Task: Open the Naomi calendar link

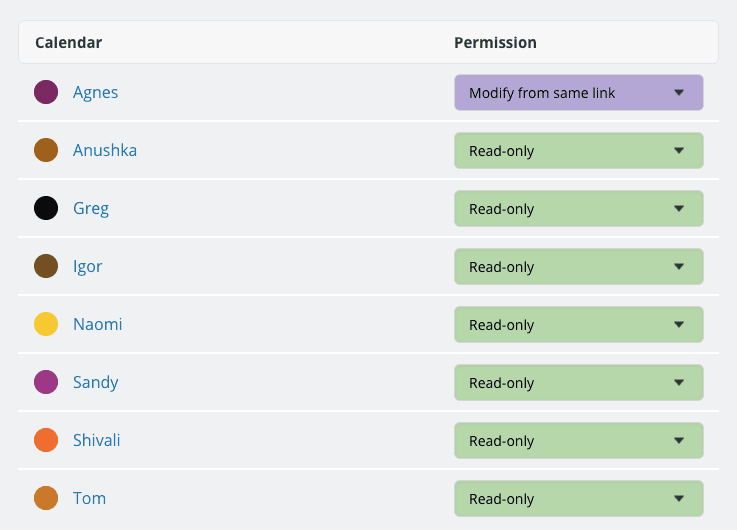Action: (97, 325)
